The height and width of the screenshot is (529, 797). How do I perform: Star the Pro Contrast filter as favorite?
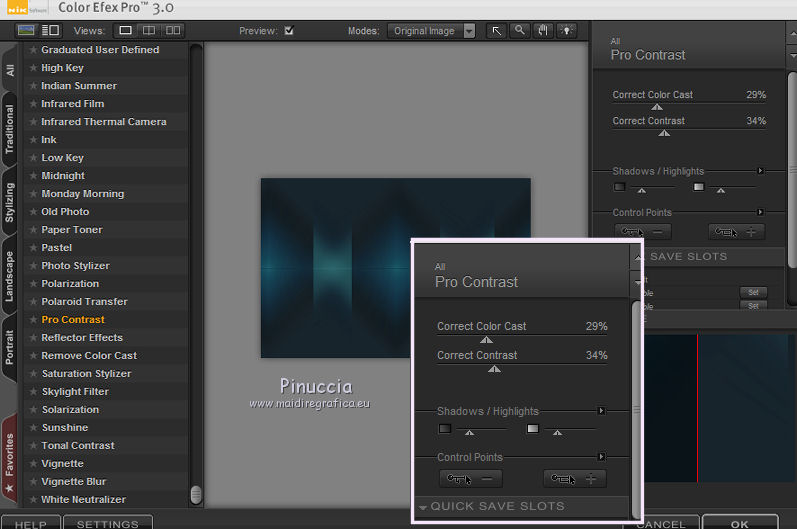pos(33,320)
